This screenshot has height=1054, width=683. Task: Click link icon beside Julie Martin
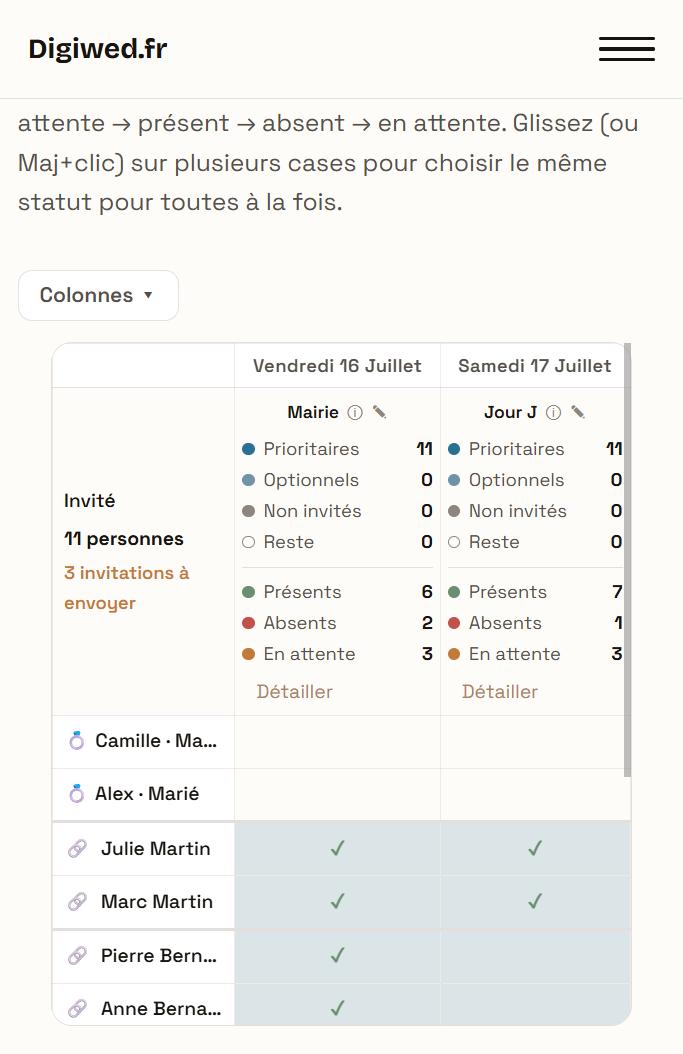[77, 849]
